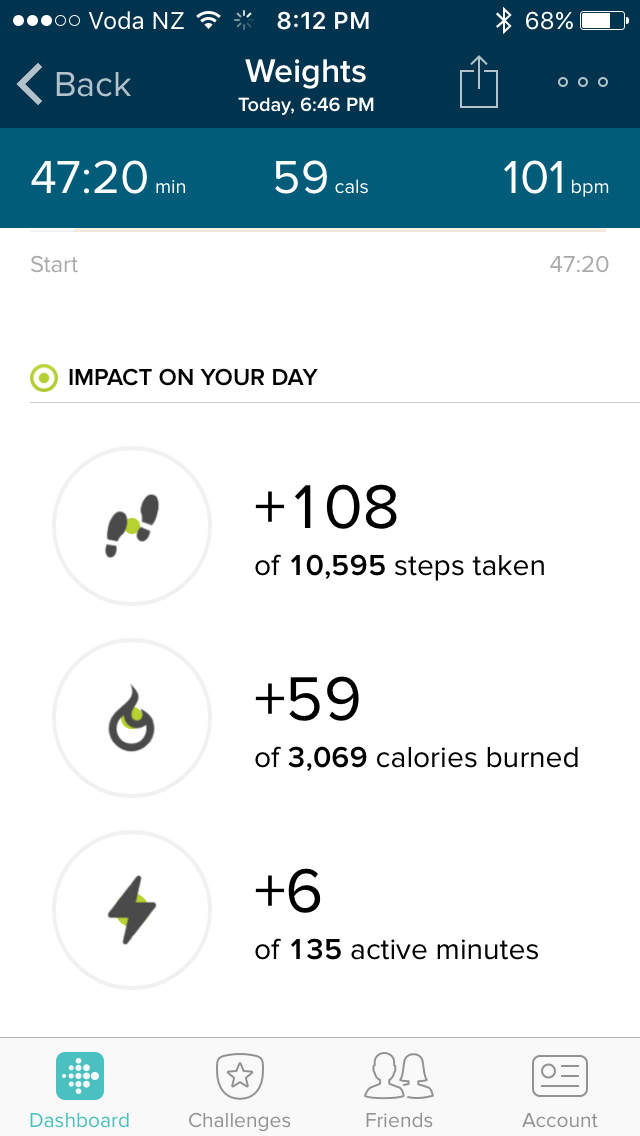Tap the lightning bolt active minutes icon

point(132,910)
